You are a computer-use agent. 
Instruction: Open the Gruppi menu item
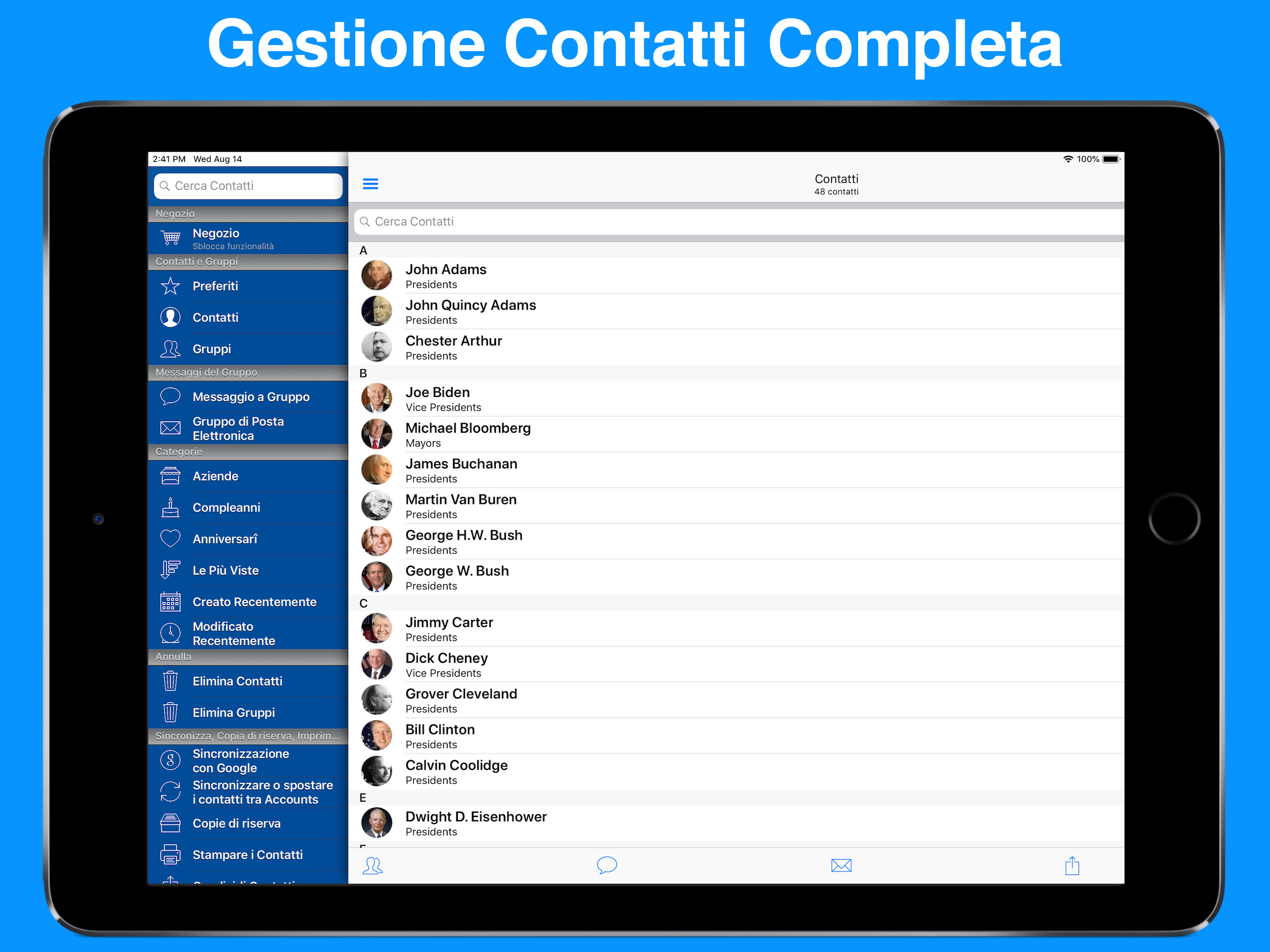tap(248, 349)
